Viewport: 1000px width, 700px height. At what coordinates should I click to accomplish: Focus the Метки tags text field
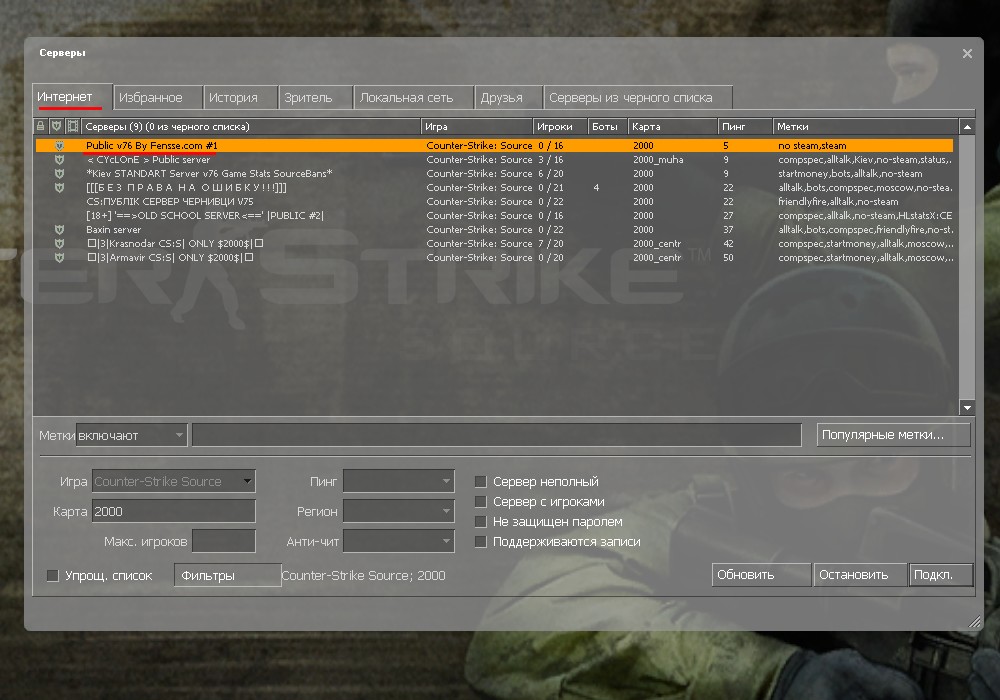497,435
